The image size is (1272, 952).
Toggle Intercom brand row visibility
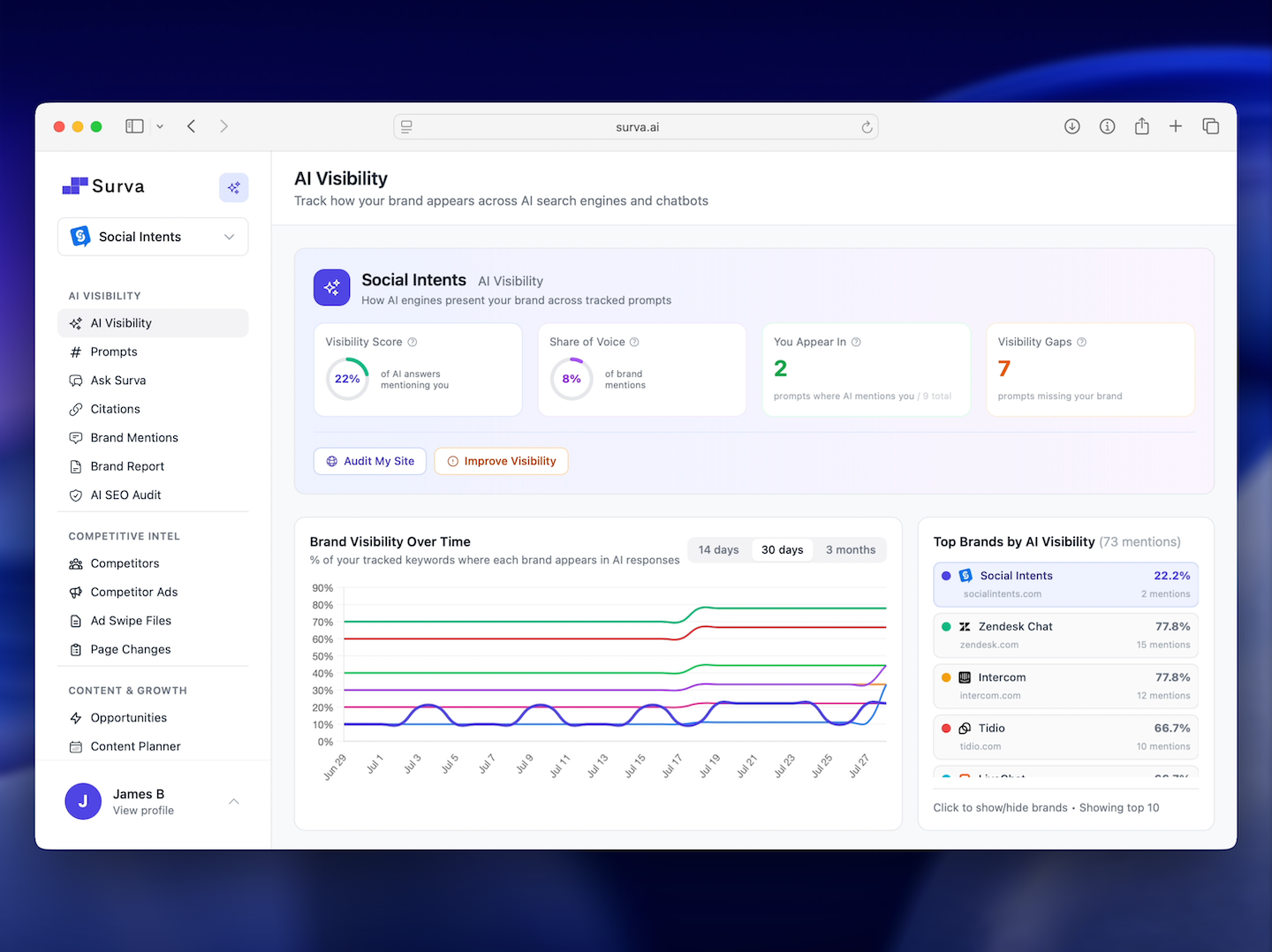click(x=1066, y=686)
